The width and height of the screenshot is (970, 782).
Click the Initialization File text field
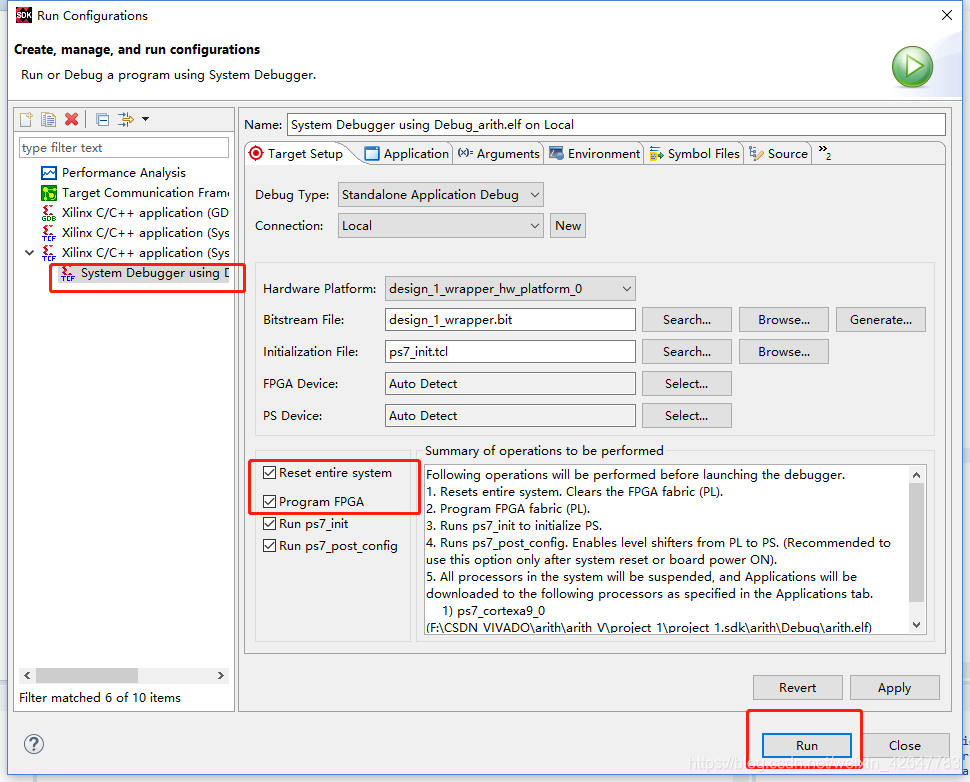coord(510,352)
